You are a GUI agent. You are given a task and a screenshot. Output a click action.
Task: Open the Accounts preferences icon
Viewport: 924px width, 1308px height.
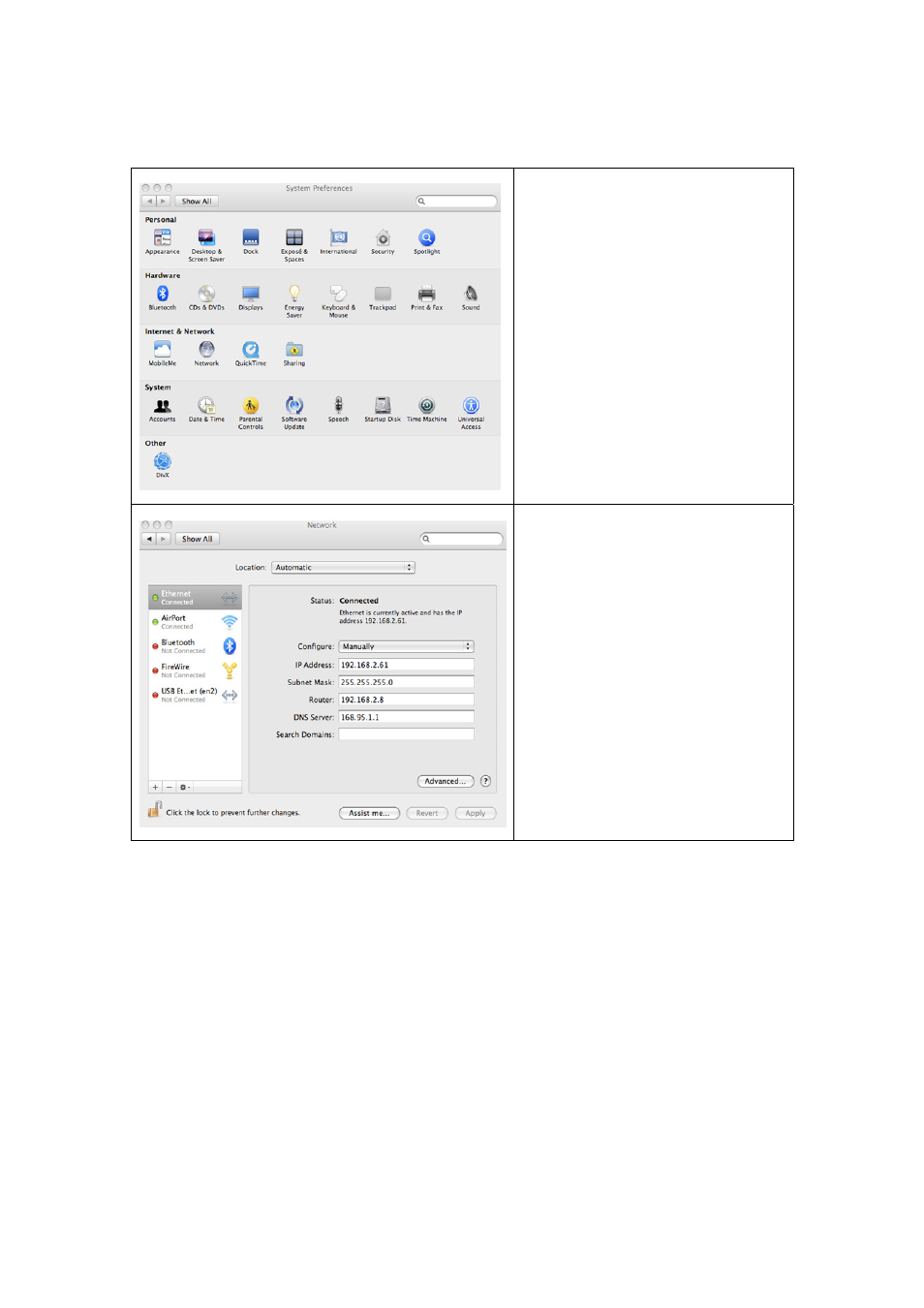[x=163, y=406]
